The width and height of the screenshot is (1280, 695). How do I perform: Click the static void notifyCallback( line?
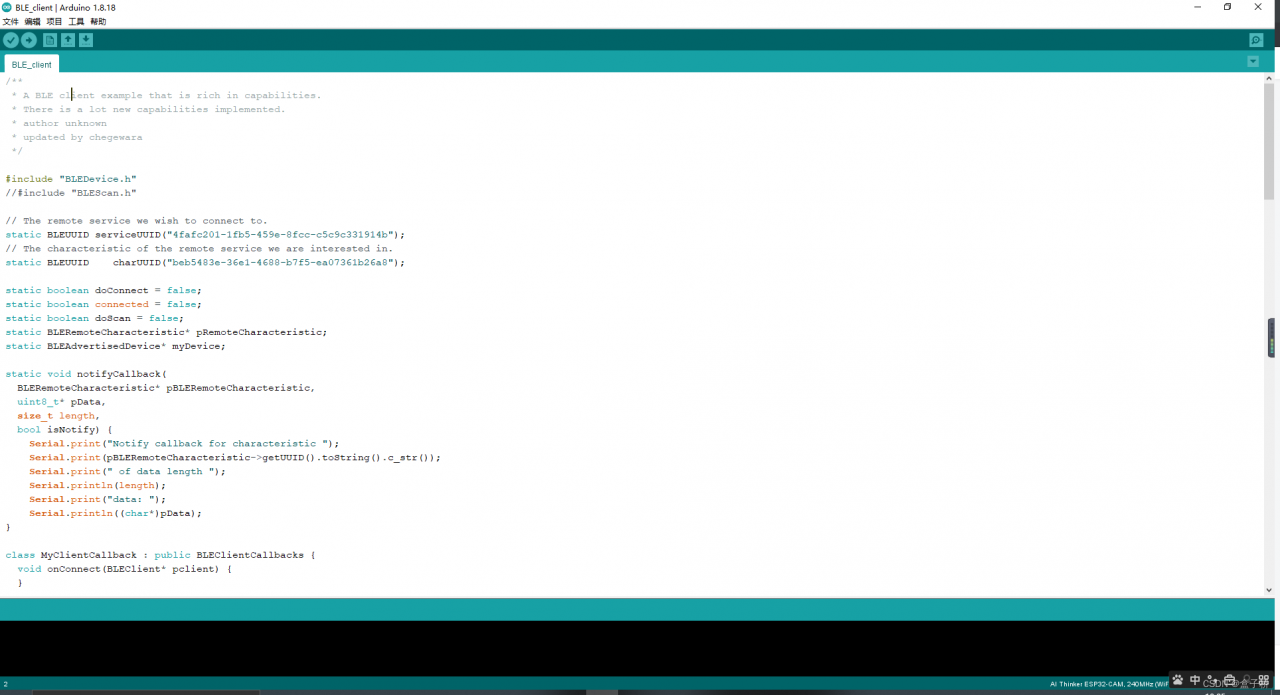pos(86,374)
